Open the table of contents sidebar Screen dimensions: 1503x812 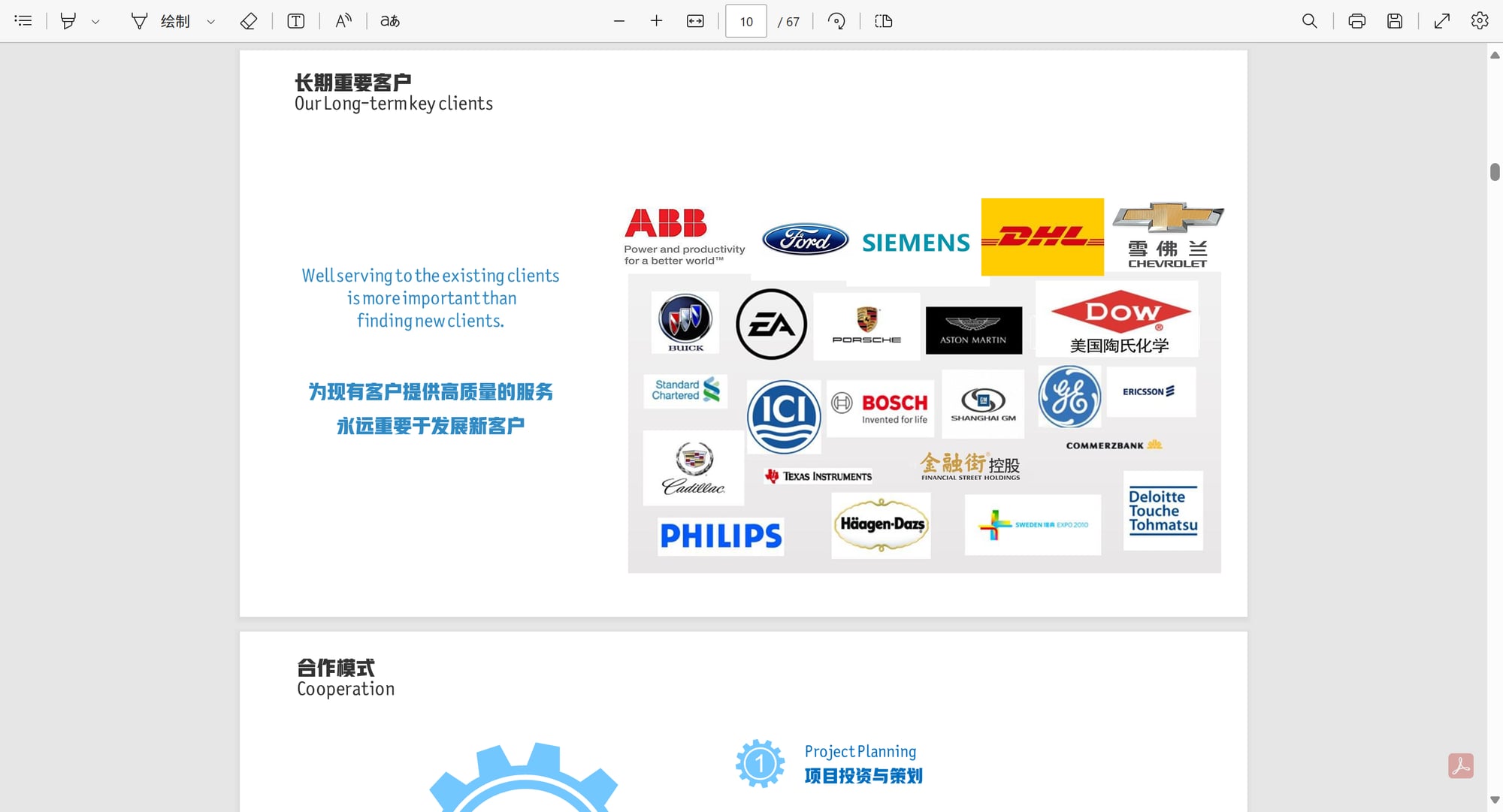pyautogui.click(x=23, y=21)
